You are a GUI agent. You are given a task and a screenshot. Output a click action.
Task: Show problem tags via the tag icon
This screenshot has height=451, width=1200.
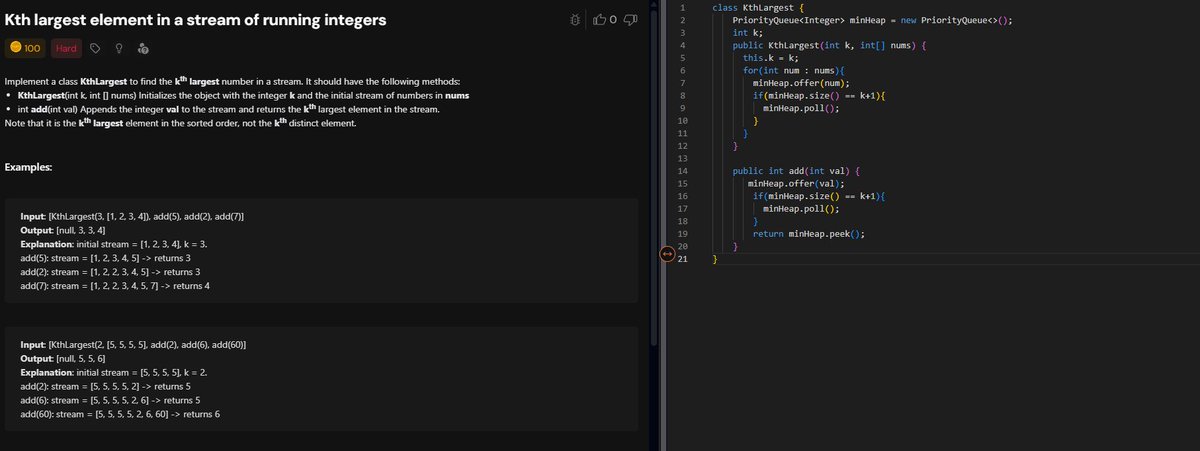point(95,48)
